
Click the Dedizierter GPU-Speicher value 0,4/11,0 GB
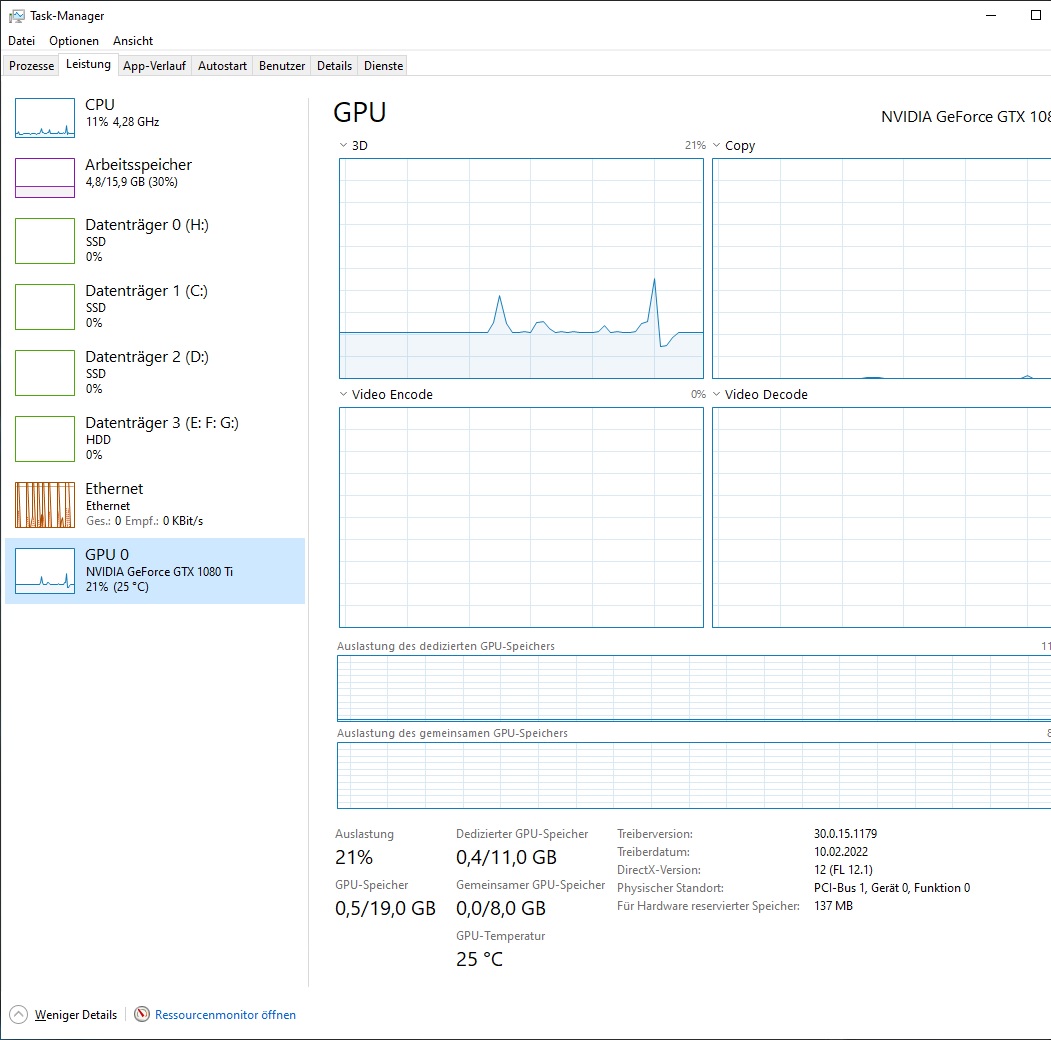tap(507, 857)
